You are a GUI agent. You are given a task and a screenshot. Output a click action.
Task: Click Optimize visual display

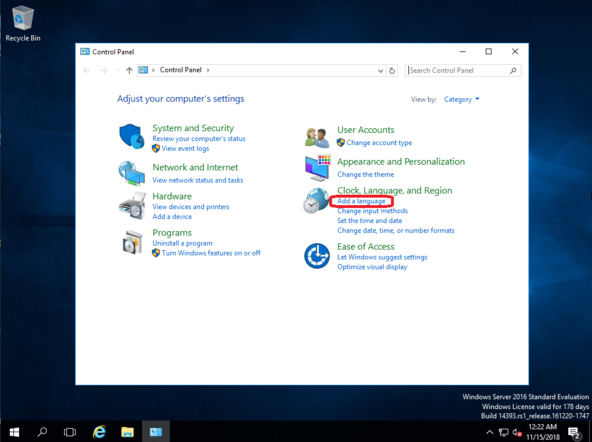pos(372,267)
